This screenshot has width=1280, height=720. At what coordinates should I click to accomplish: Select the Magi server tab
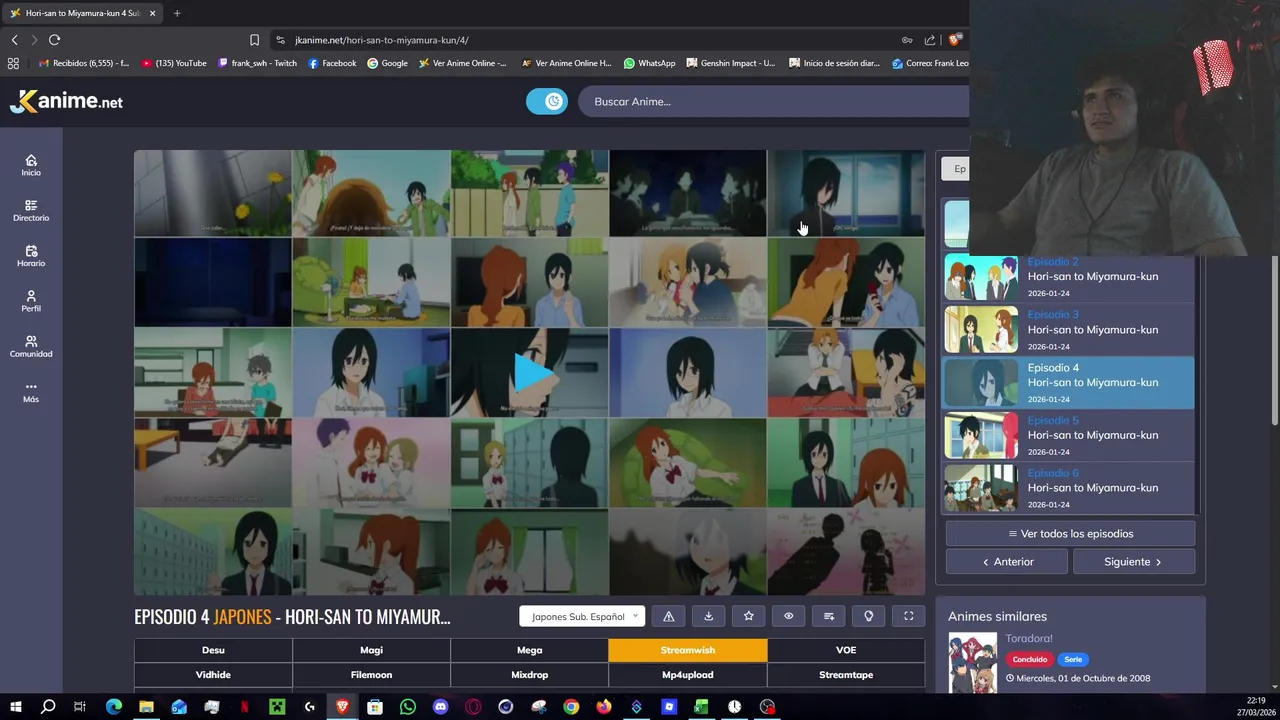point(371,650)
